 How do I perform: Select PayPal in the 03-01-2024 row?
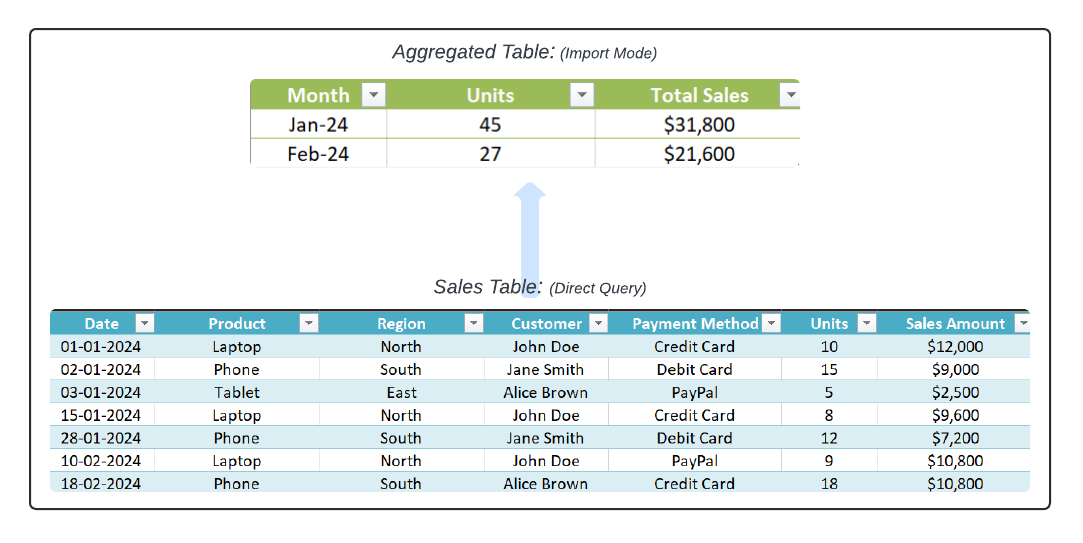click(695, 392)
